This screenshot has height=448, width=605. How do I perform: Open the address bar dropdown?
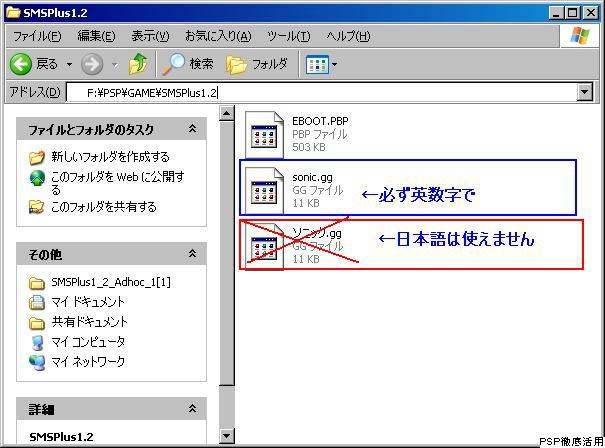[x=585, y=92]
